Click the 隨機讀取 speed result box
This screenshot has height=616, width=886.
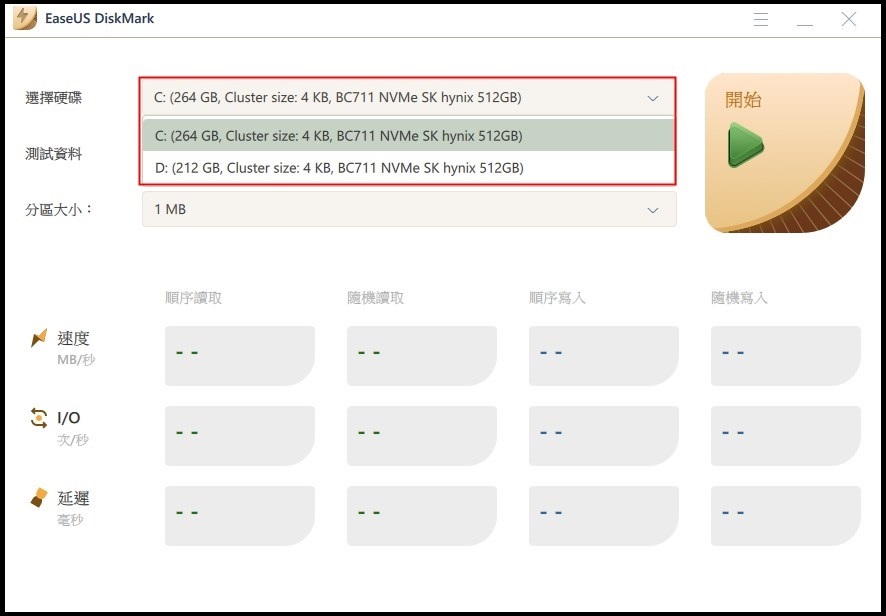pyautogui.click(x=421, y=355)
